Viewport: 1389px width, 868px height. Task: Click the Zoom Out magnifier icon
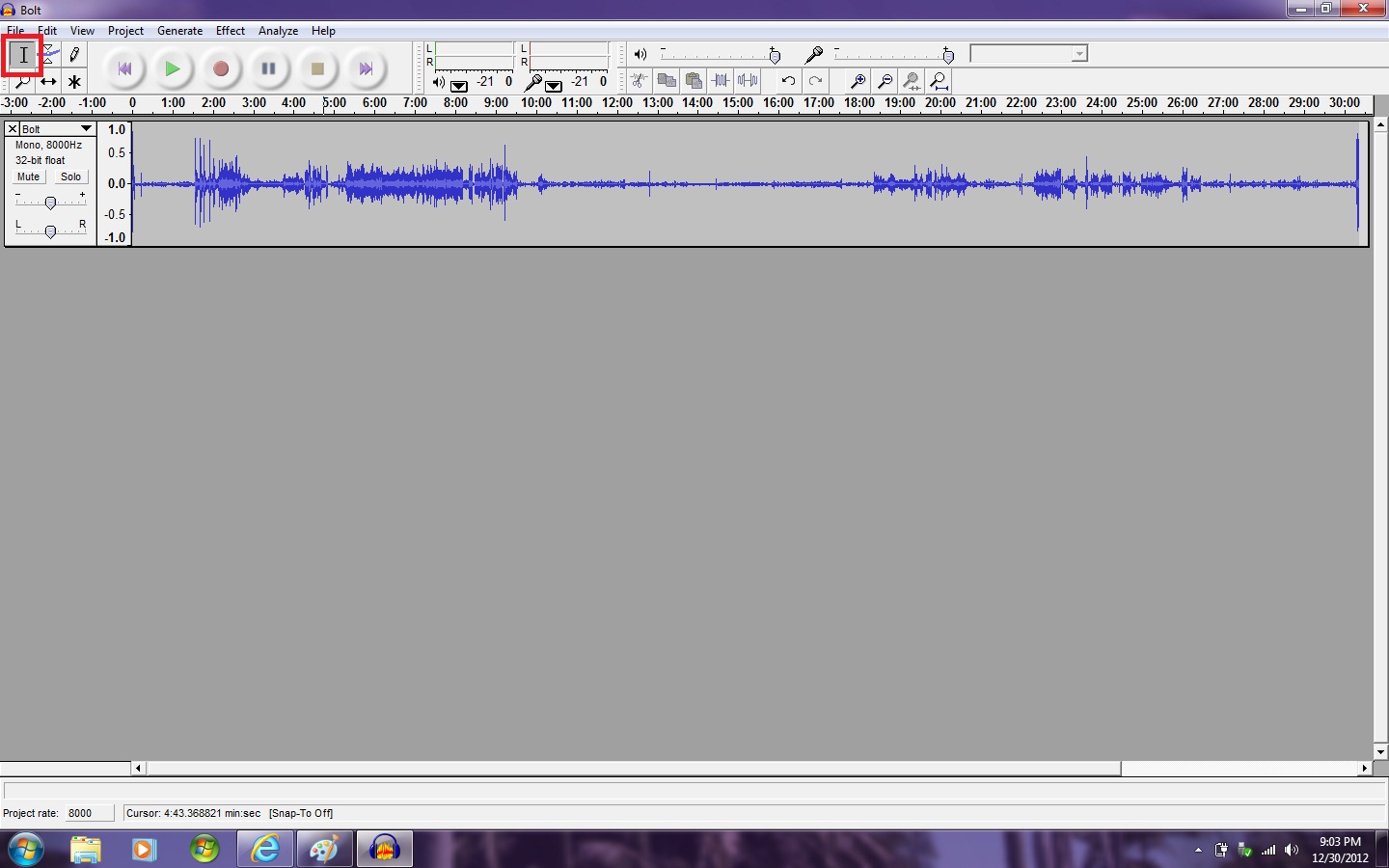(885, 81)
